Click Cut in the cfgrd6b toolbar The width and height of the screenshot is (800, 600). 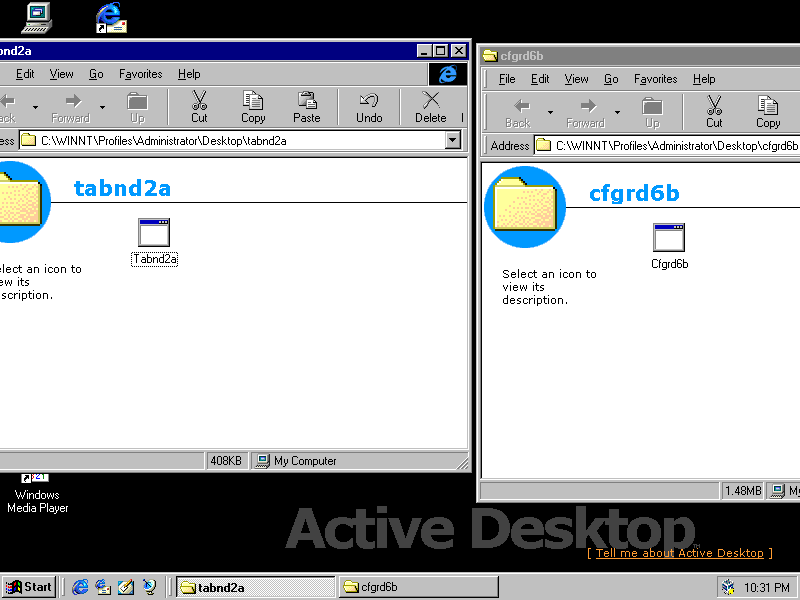714,112
